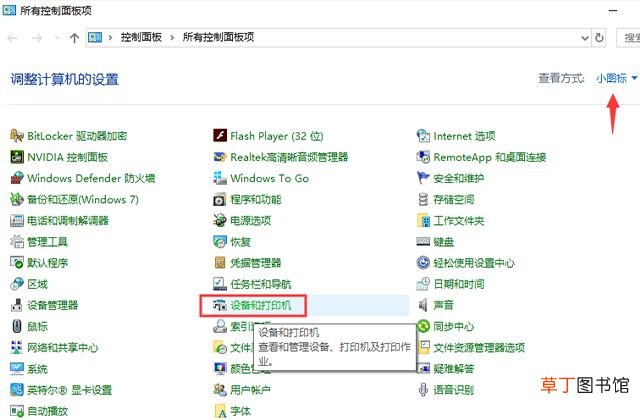
Task: Expand chevron before 控制面板 breadcrumb
Action: tap(110, 38)
